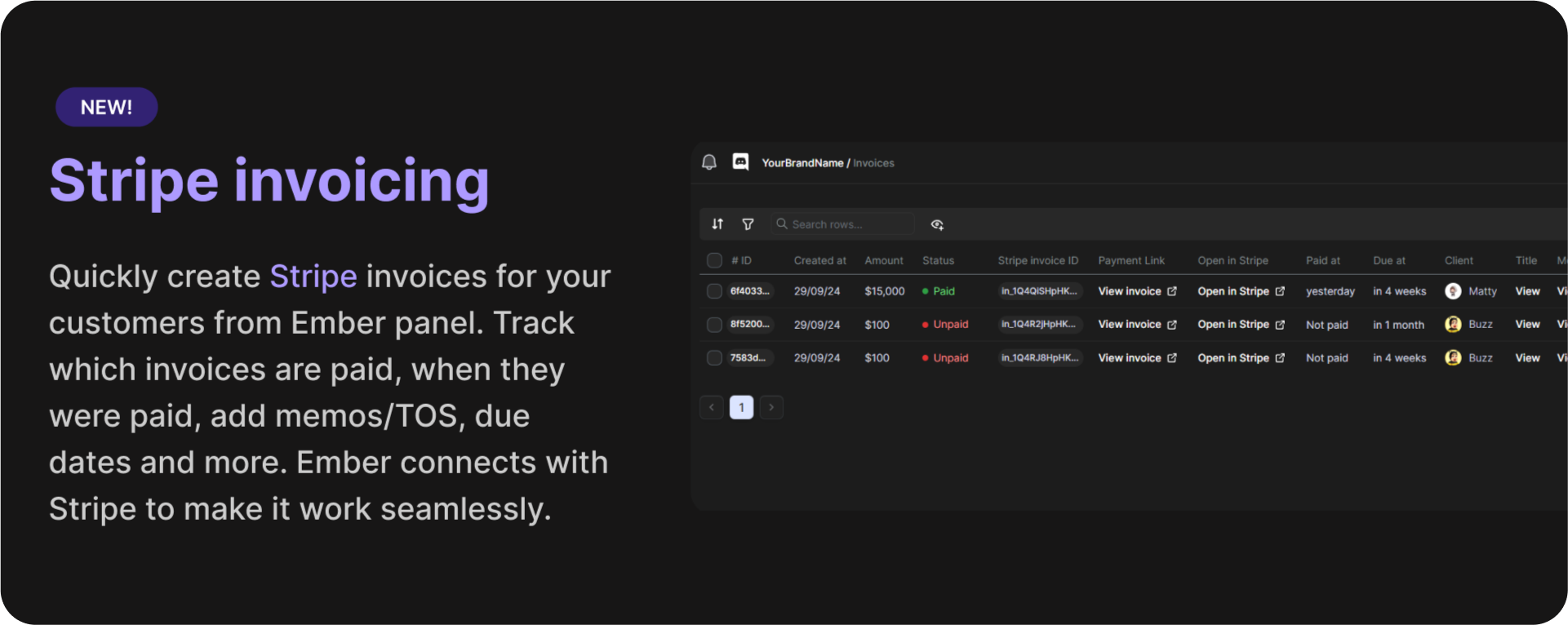Click external link icon for 8f5200 View invoice
This screenshot has width=1568, height=625.
tap(1172, 325)
